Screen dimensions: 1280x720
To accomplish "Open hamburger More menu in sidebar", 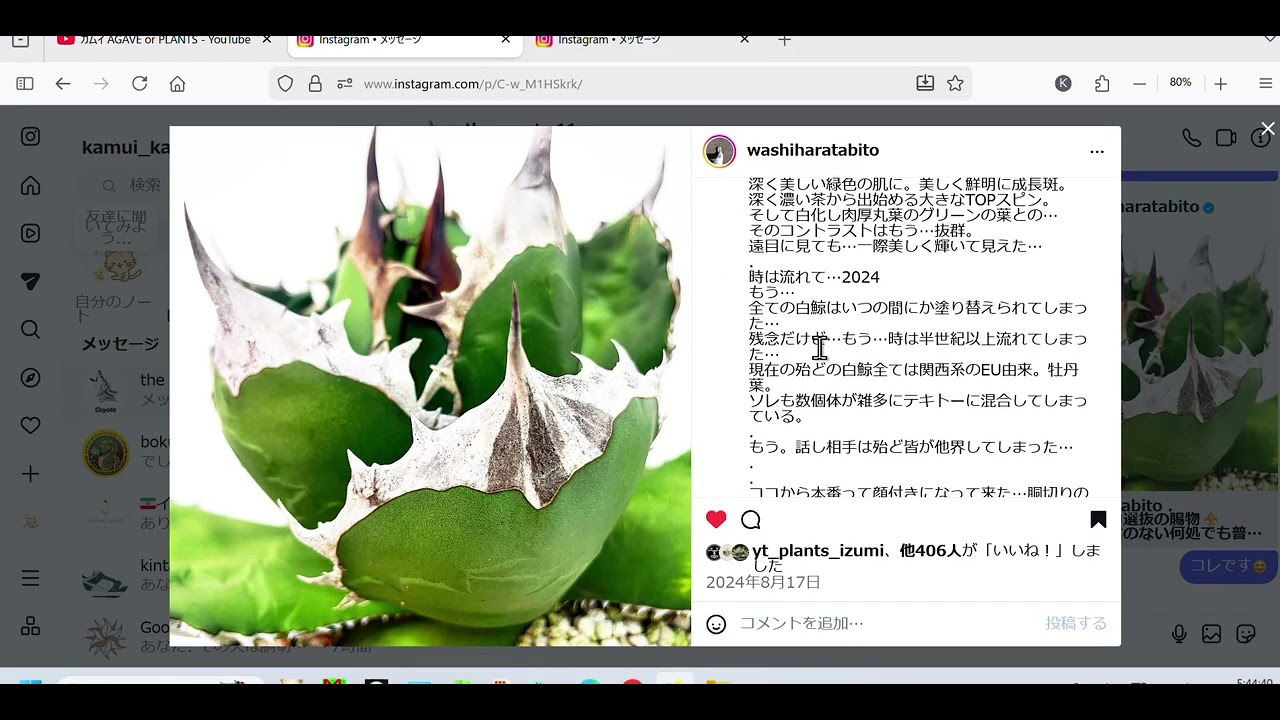I will click(x=31, y=578).
